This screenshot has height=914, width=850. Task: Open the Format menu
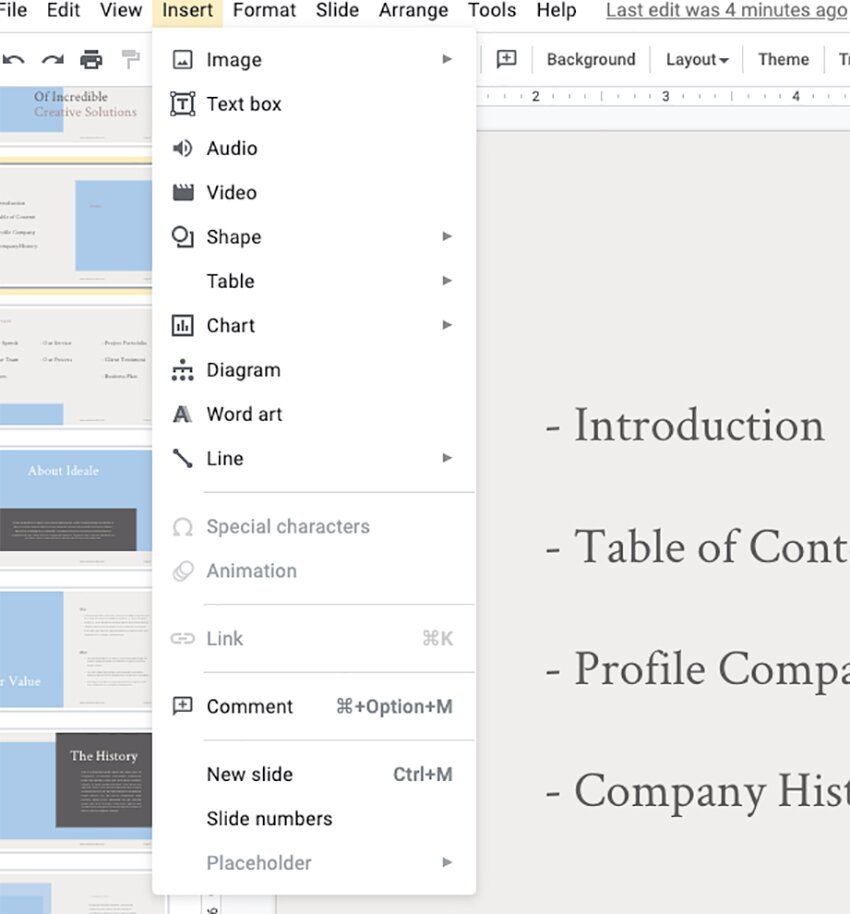pyautogui.click(x=264, y=11)
